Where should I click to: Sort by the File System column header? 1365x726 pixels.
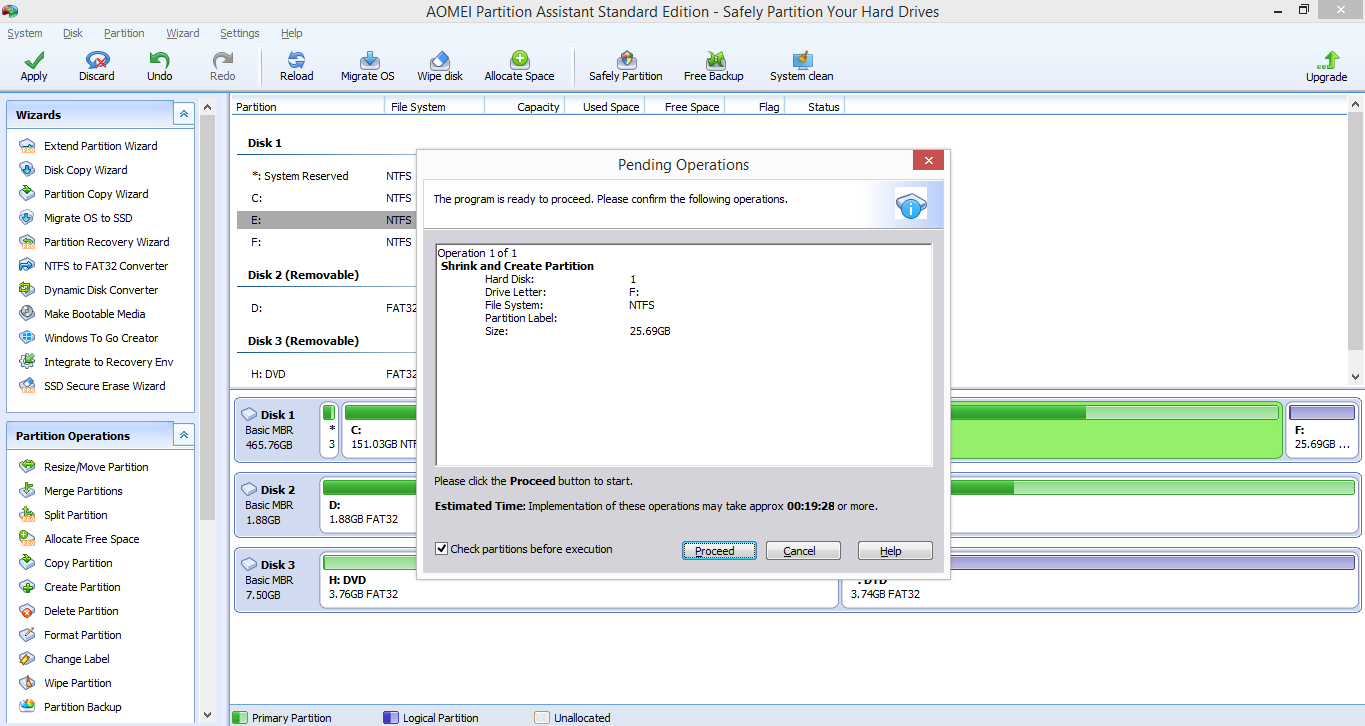435,106
